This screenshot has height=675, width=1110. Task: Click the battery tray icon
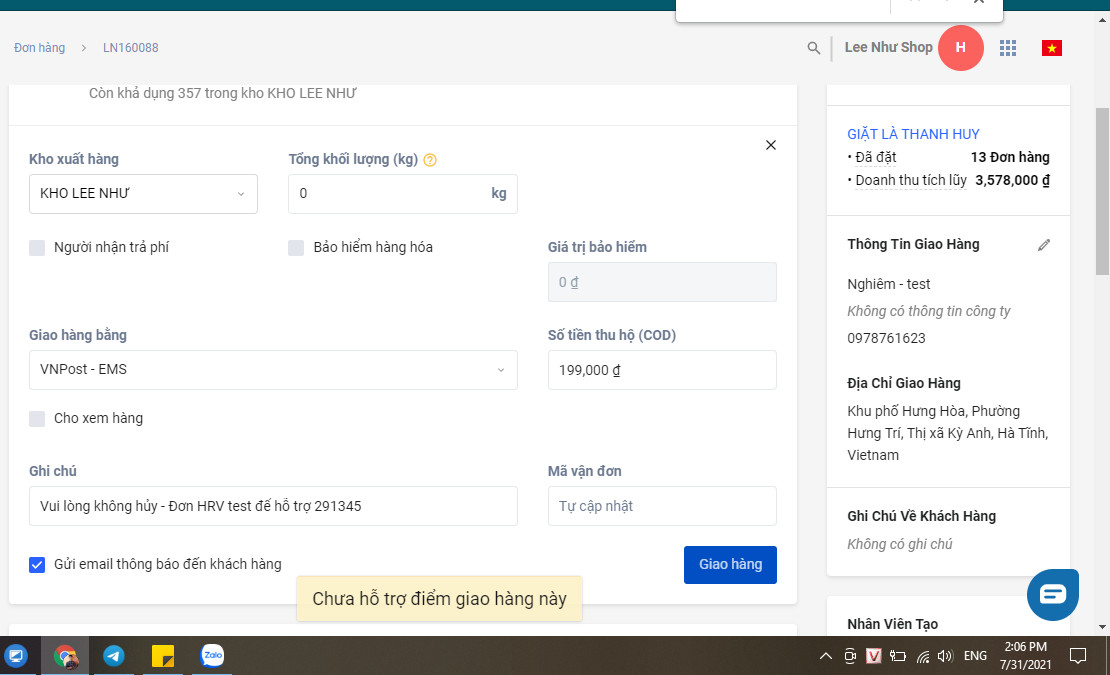(898, 656)
